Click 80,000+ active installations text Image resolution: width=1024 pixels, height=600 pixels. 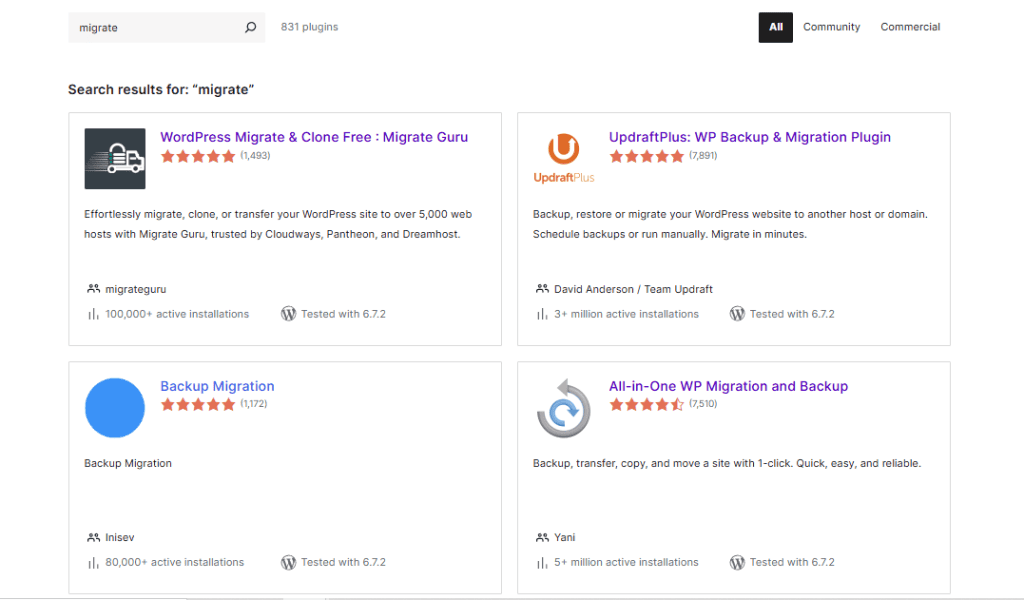point(174,562)
